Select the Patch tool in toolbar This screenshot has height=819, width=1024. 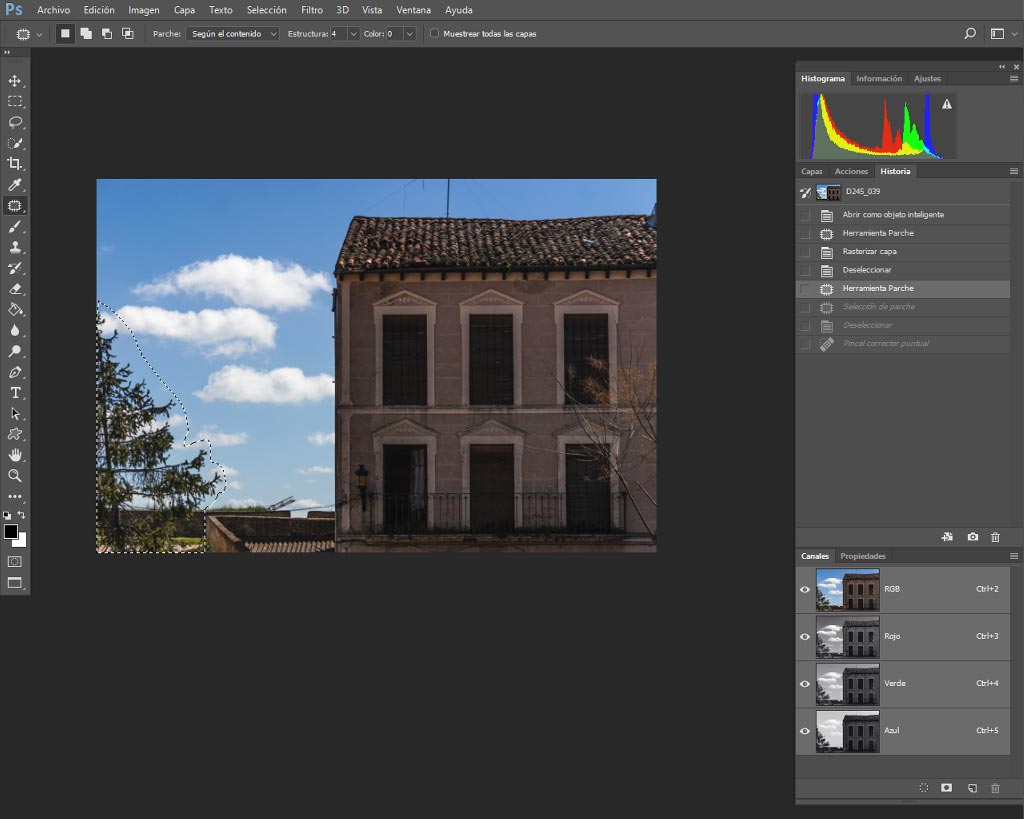click(x=14, y=206)
